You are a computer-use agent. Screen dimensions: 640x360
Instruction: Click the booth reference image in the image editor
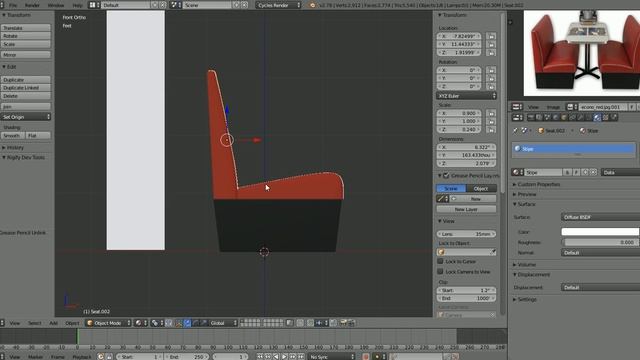582,53
